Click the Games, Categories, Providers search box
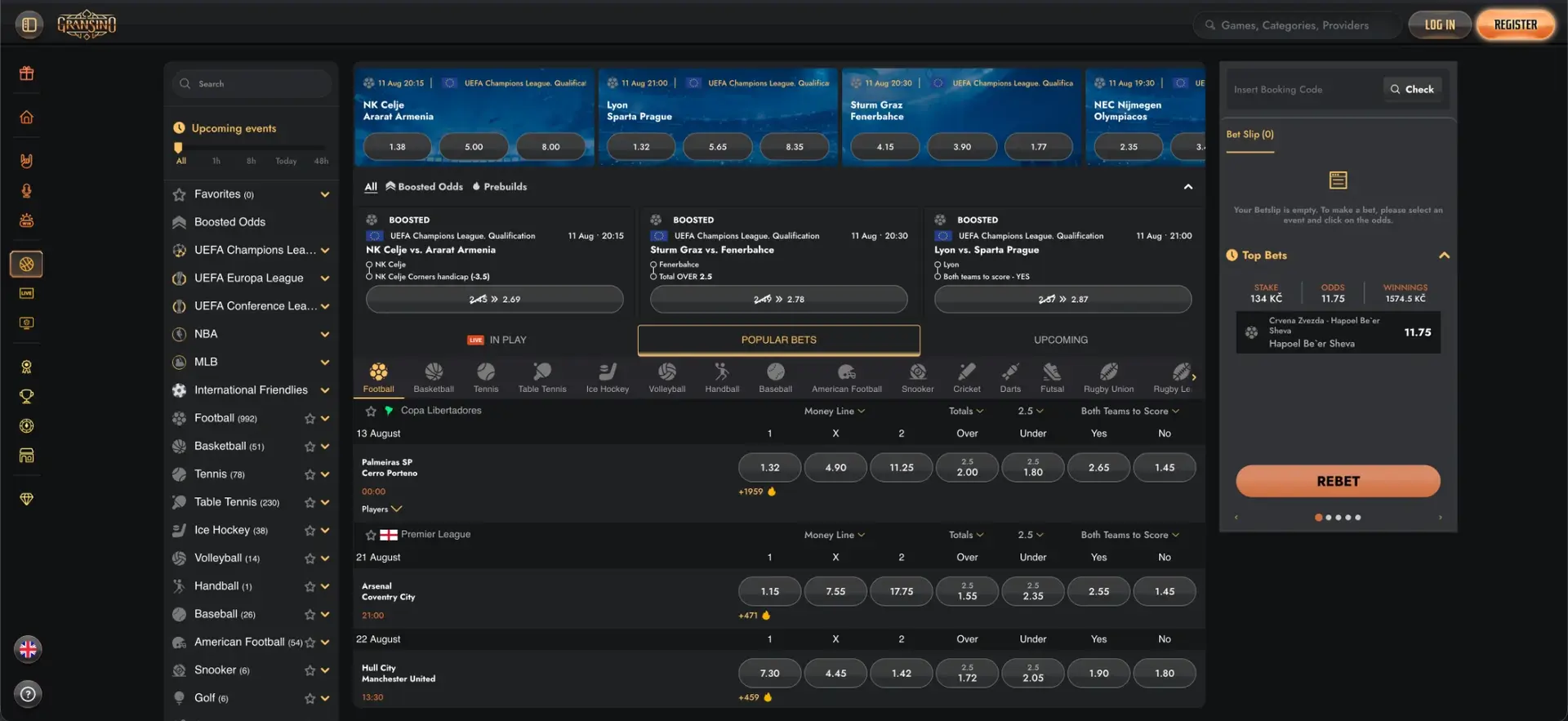The image size is (1568, 721). click(1298, 25)
